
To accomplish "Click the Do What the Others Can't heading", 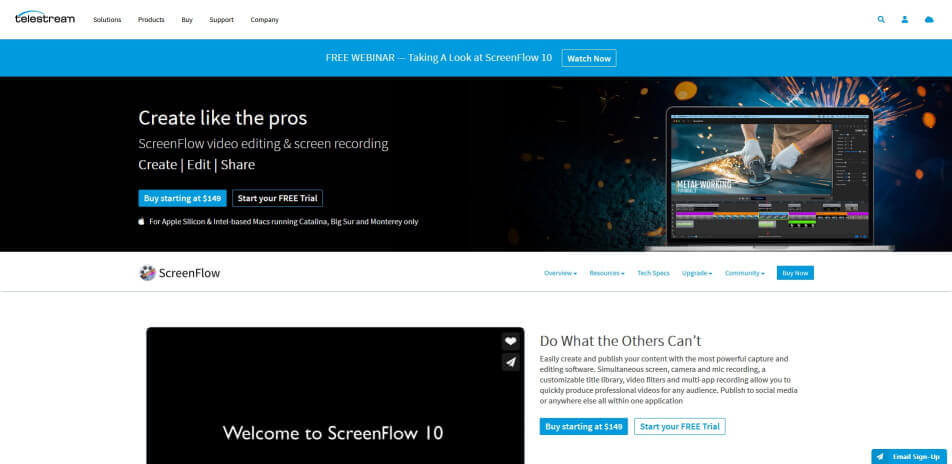I will pyautogui.click(x=620, y=341).
